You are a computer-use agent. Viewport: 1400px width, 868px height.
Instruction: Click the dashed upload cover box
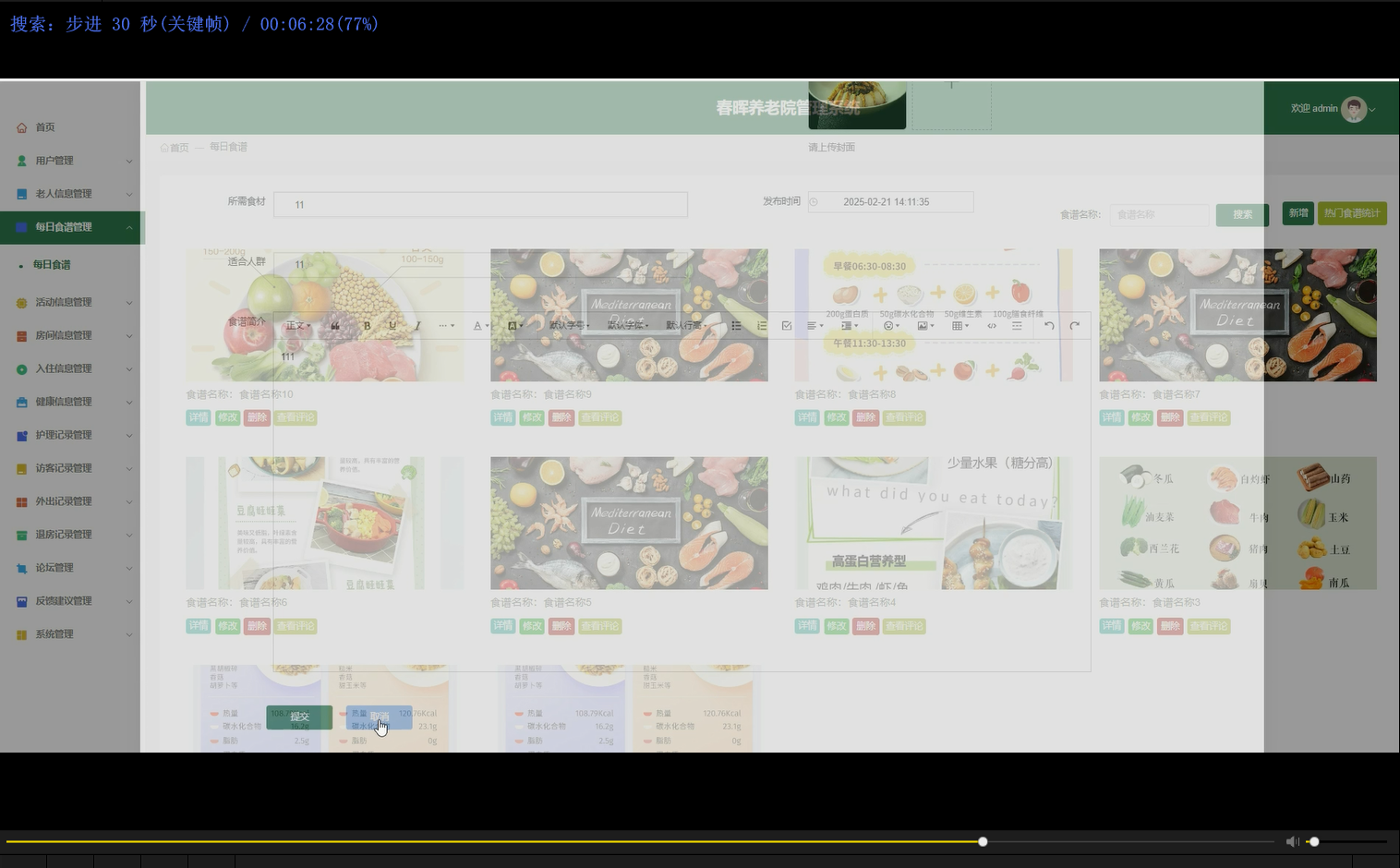click(x=951, y=105)
